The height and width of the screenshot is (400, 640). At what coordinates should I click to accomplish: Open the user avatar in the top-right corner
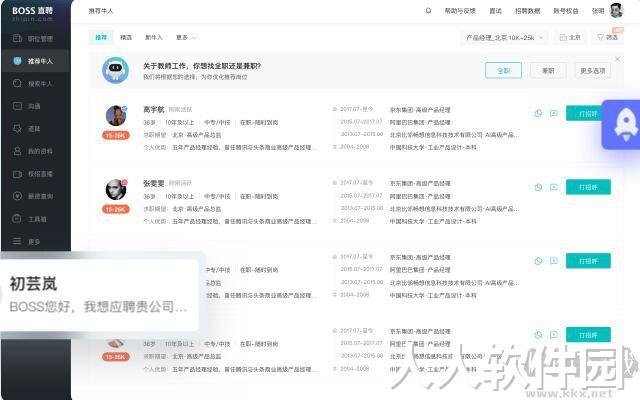616,10
